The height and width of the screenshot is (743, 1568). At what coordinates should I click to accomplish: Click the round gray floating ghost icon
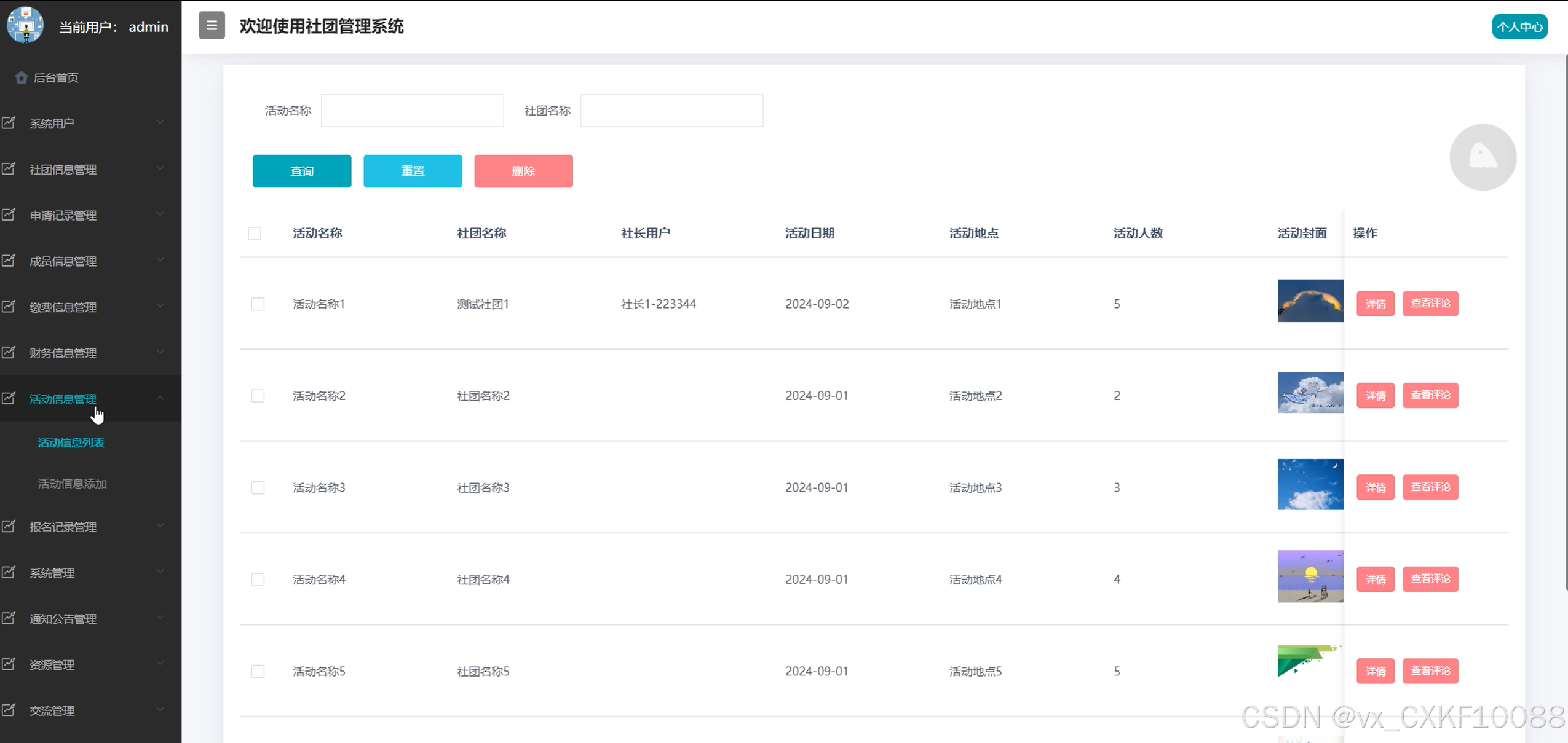tap(1483, 157)
